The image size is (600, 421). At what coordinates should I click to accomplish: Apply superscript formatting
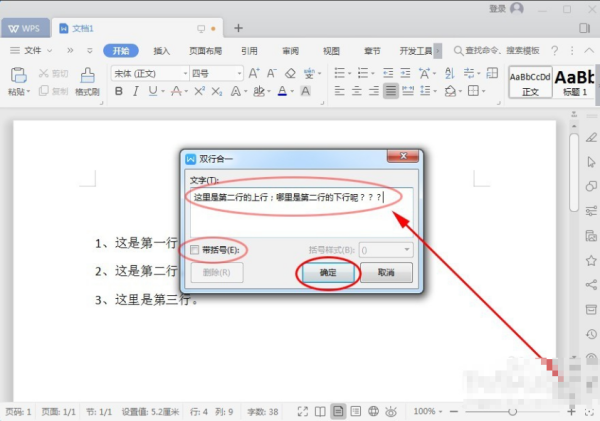pyautogui.click(x=199, y=91)
